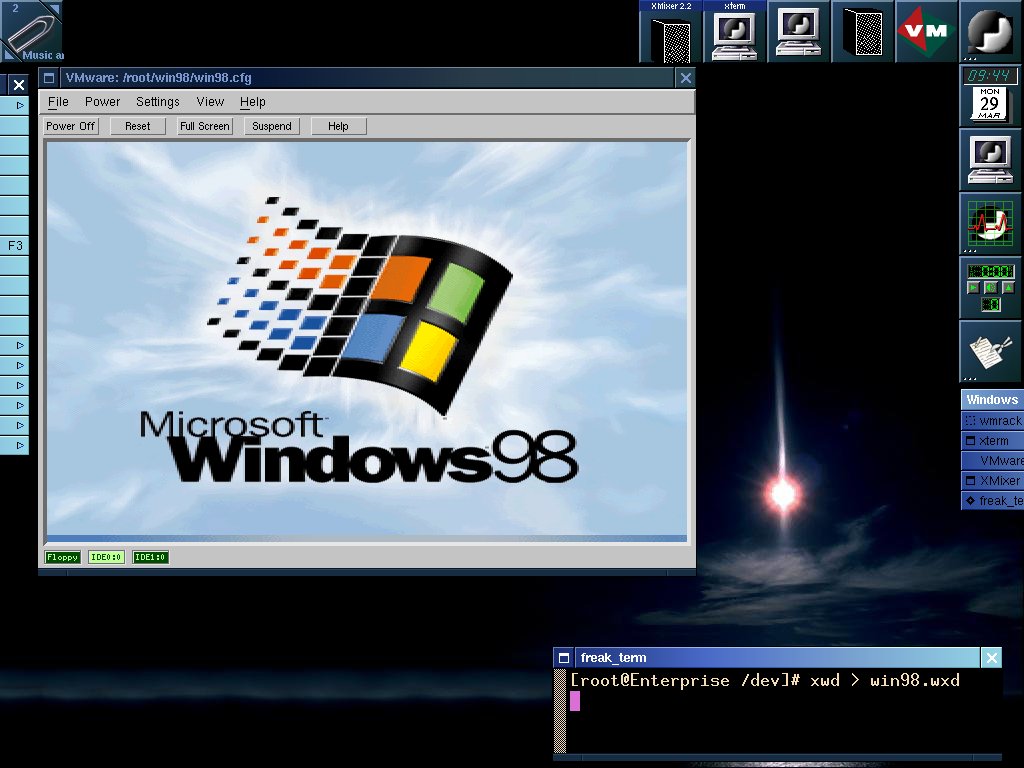The width and height of the screenshot is (1024, 768).
Task: Click the freak_term window title bar
Action: (x=776, y=658)
